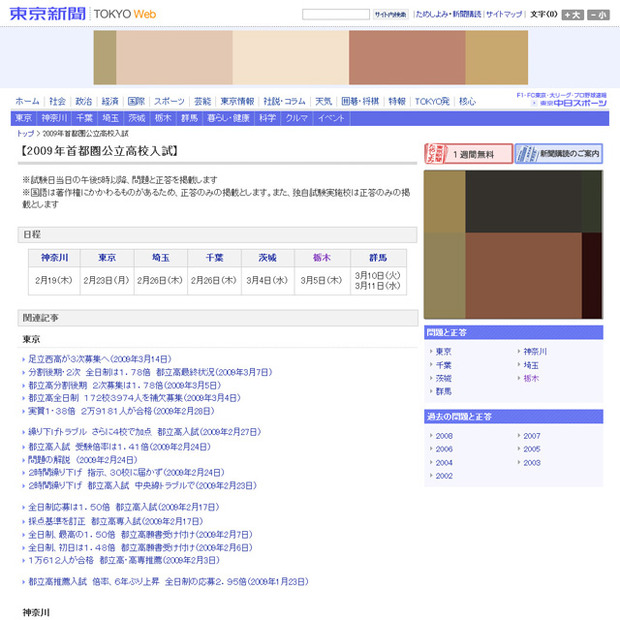Viewport: 620px width, 620px height.
Task: Open the 2002 past exams link
Action: pos(444,476)
